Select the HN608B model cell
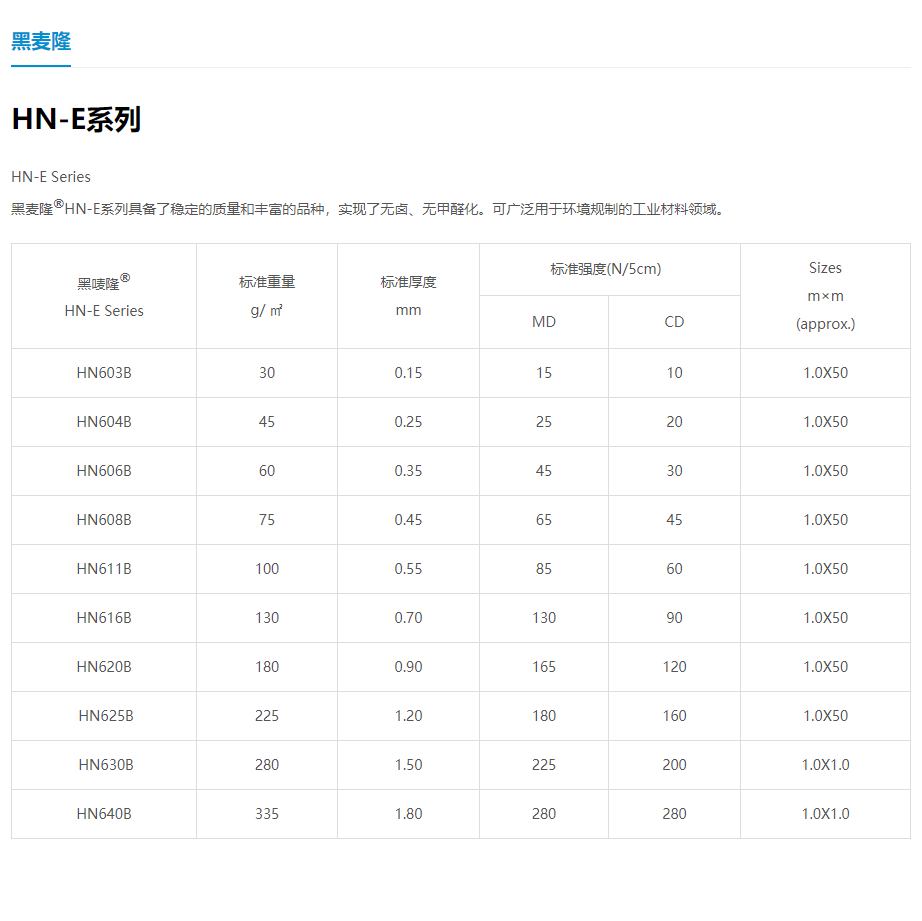 tap(104, 520)
